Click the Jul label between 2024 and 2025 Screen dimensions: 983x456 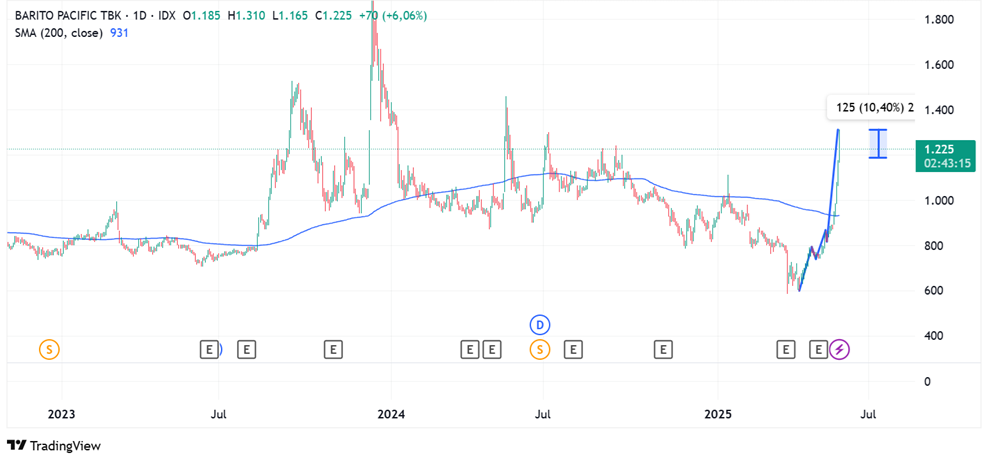[543, 415]
